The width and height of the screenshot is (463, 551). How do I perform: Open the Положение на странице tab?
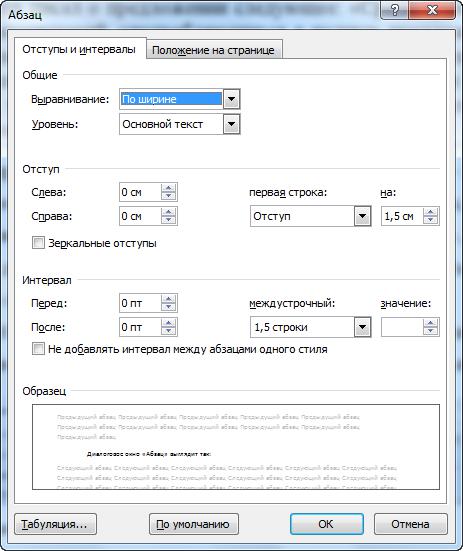214,50
